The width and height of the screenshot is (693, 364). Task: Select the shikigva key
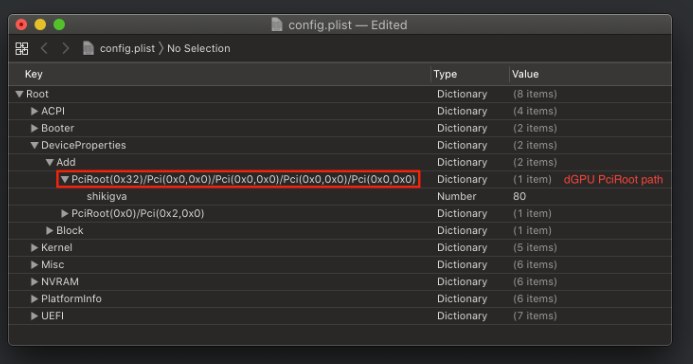107,197
